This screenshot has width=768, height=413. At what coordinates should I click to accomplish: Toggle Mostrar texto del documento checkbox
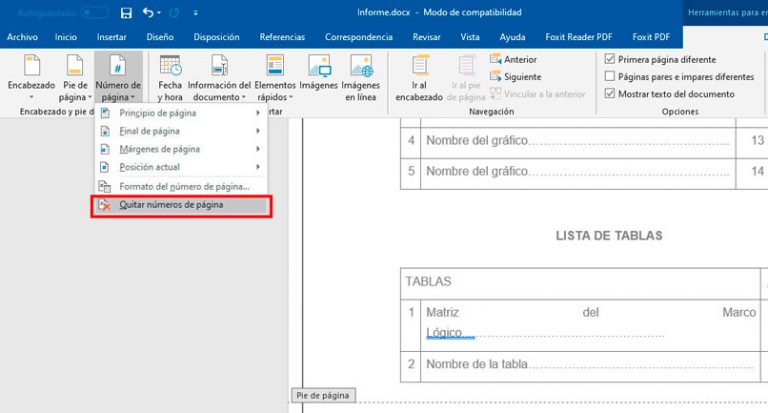[x=610, y=94]
